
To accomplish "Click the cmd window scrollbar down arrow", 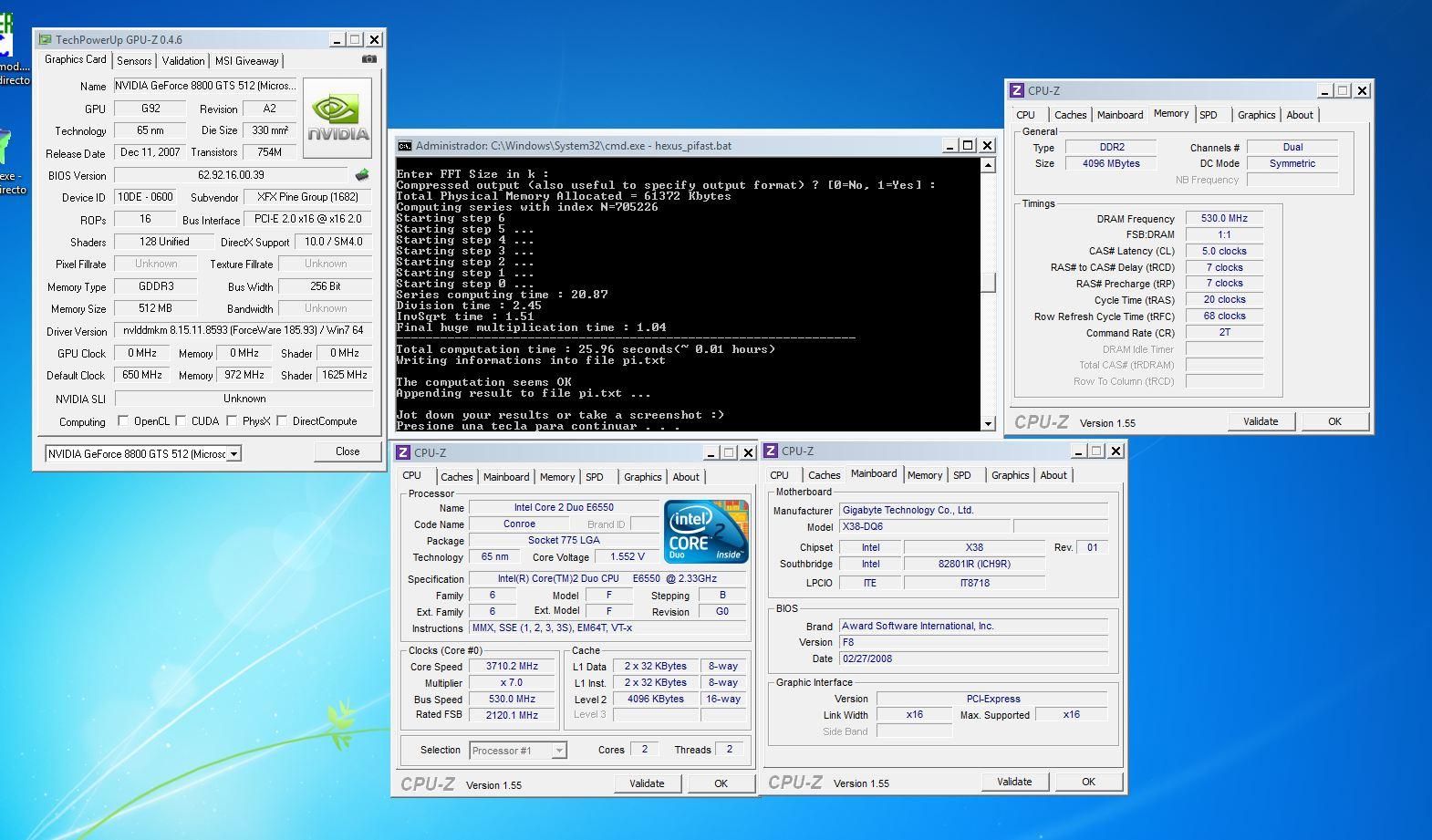I will tap(988, 424).
